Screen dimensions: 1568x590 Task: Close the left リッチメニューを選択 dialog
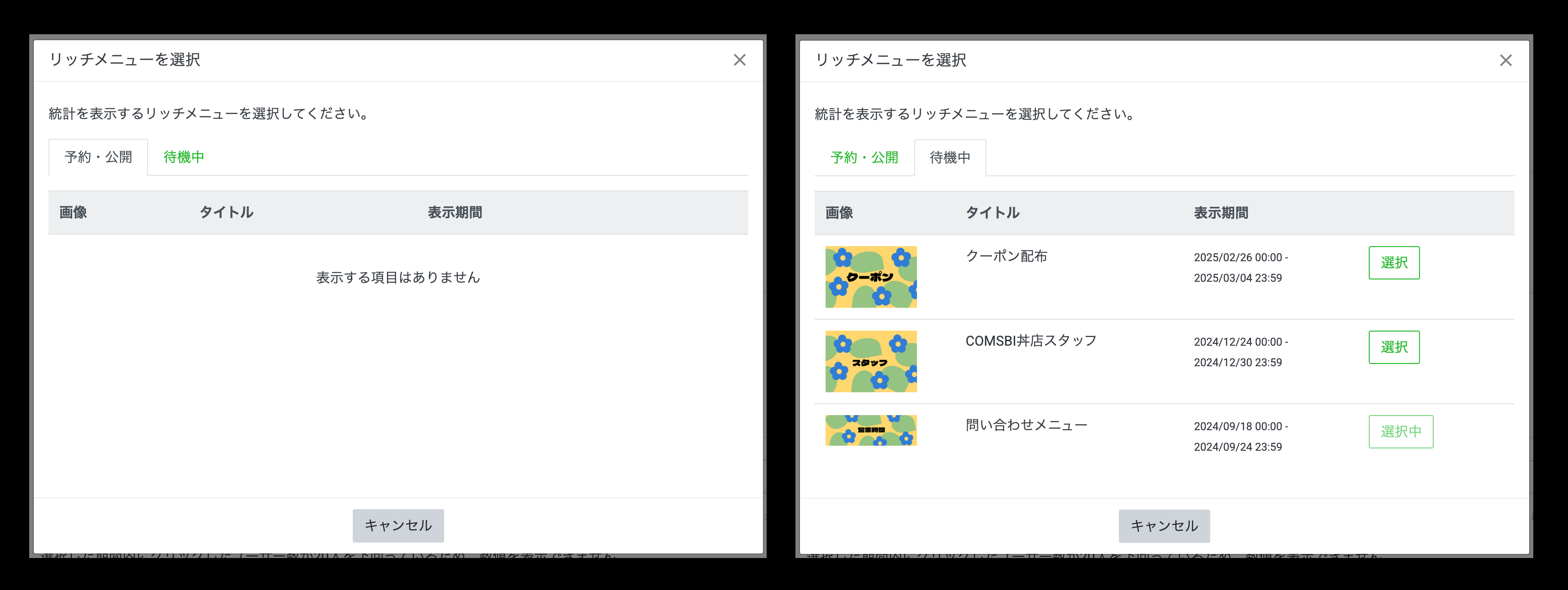tap(739, 60)
